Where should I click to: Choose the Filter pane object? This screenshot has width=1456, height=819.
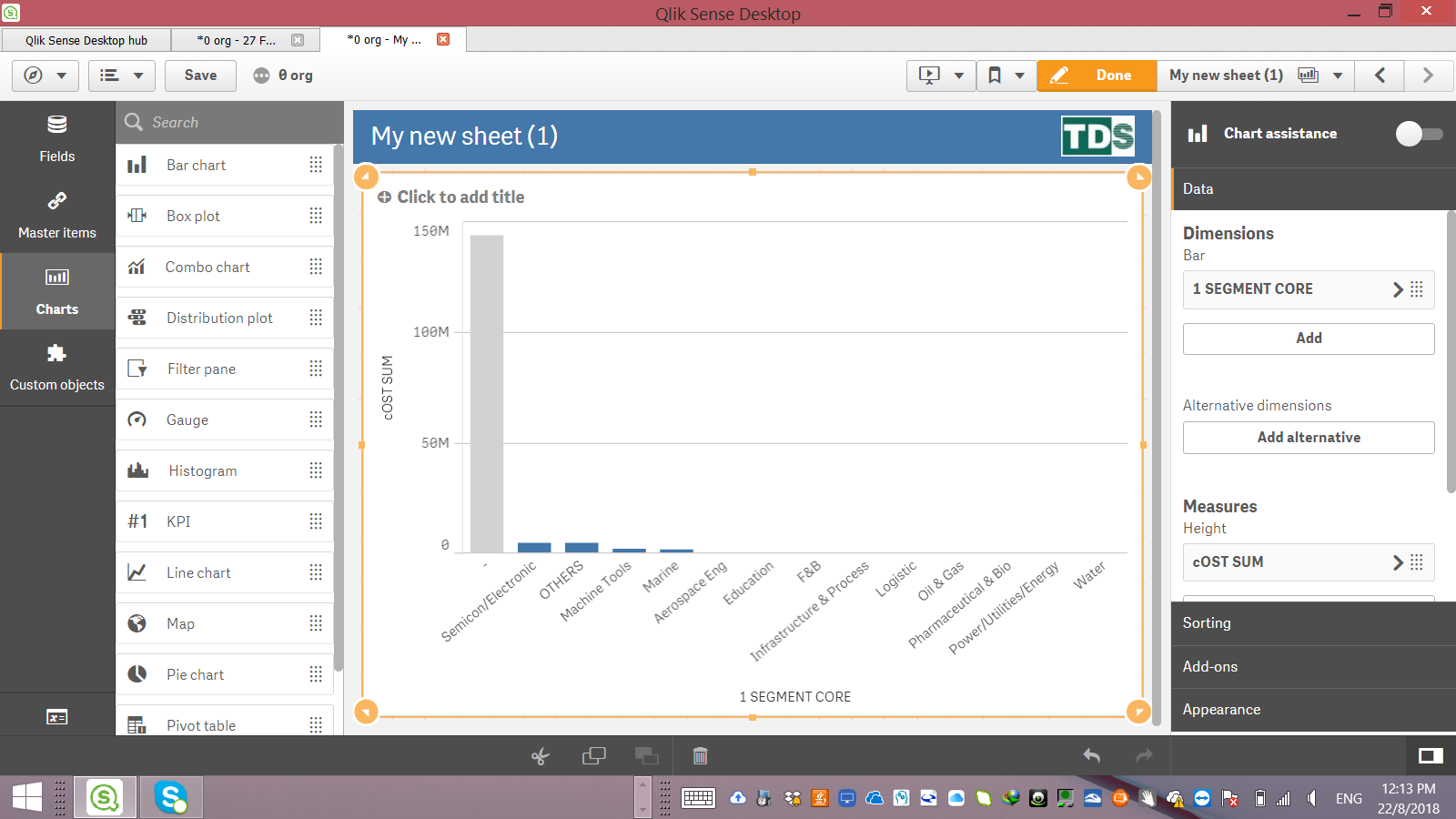coord(225,369)
